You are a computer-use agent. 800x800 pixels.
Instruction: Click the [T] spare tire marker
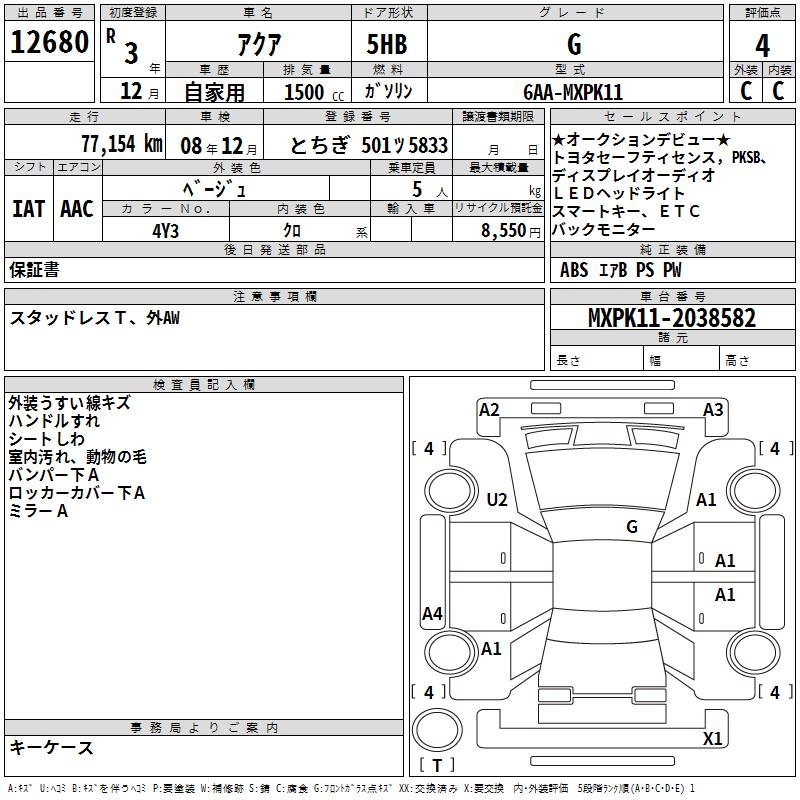click(x=438, y=766)
